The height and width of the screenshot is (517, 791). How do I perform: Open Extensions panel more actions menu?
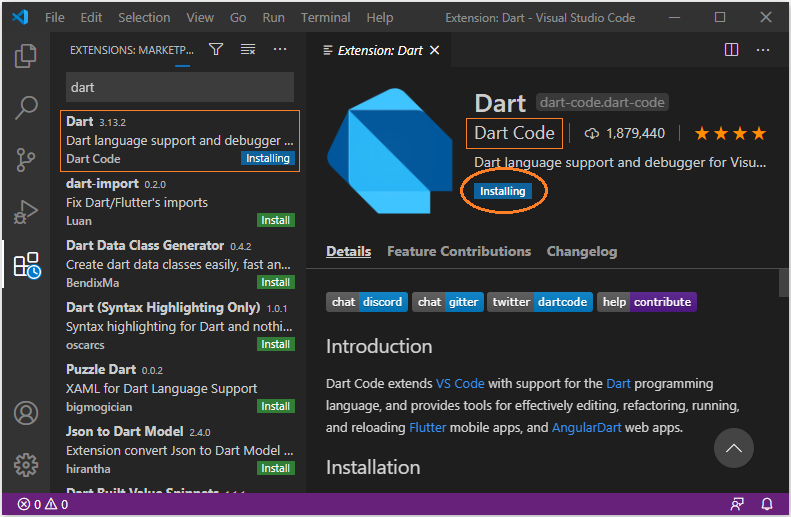pyautogui.click(x=279, y=49)
